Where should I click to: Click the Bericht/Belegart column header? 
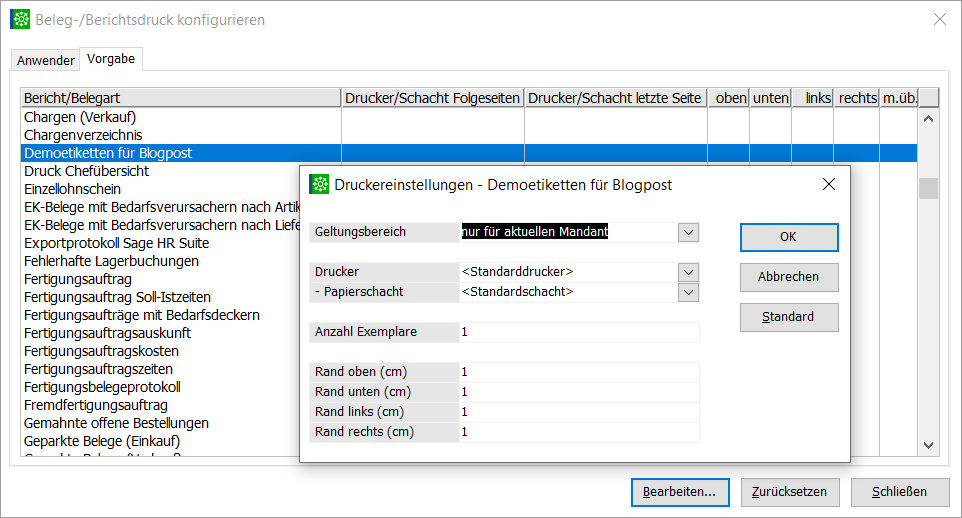point(181,98)
